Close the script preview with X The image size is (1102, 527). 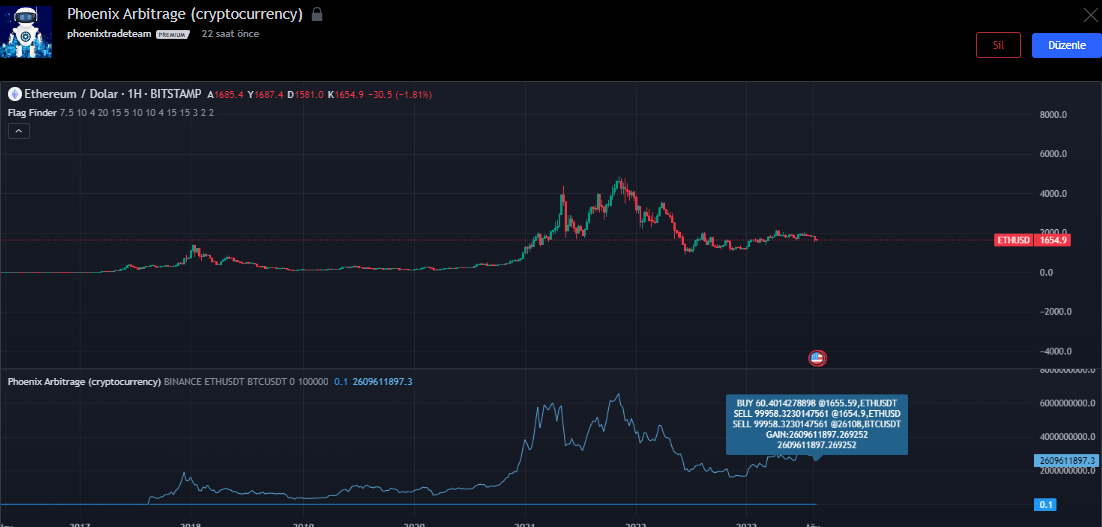point(1091,14)
